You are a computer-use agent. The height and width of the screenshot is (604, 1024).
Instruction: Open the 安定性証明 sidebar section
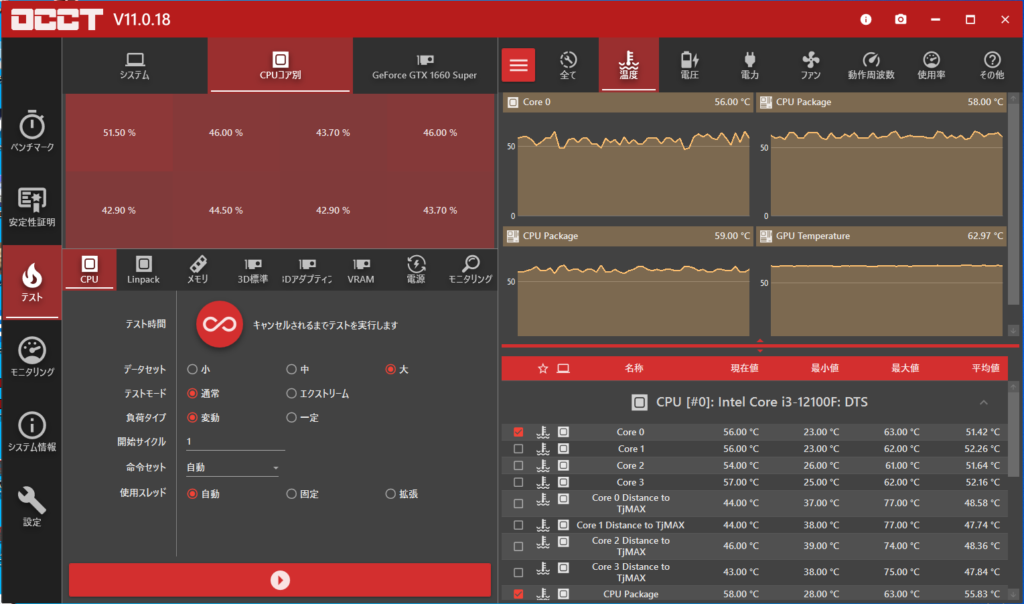[32, 207]
